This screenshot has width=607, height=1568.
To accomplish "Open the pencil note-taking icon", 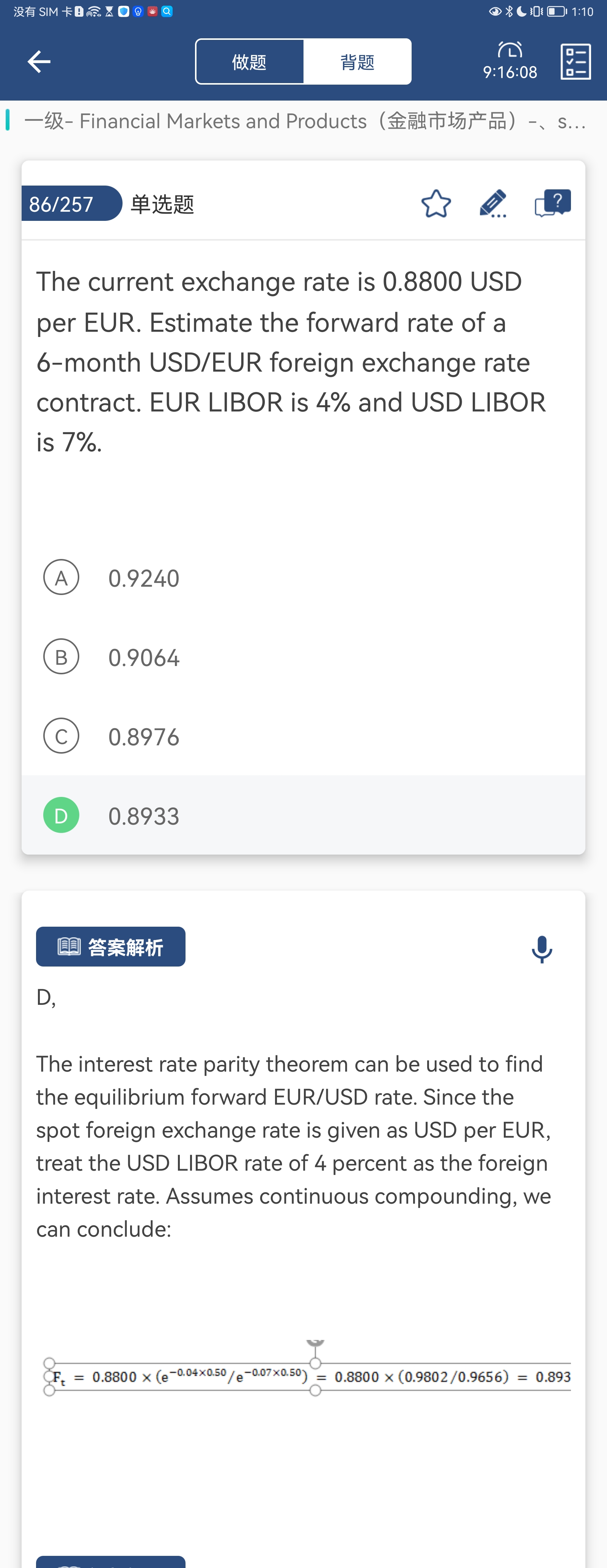I will click(x=492, y=204).
